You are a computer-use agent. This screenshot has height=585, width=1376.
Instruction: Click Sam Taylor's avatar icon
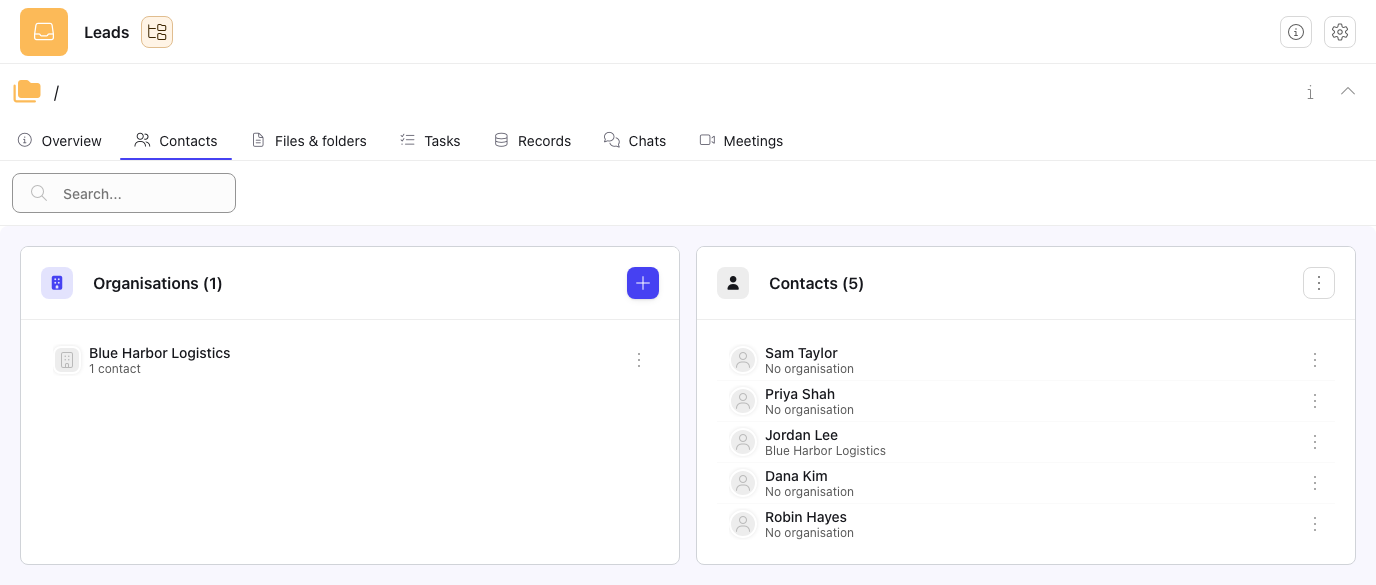(x=743, y=360)
